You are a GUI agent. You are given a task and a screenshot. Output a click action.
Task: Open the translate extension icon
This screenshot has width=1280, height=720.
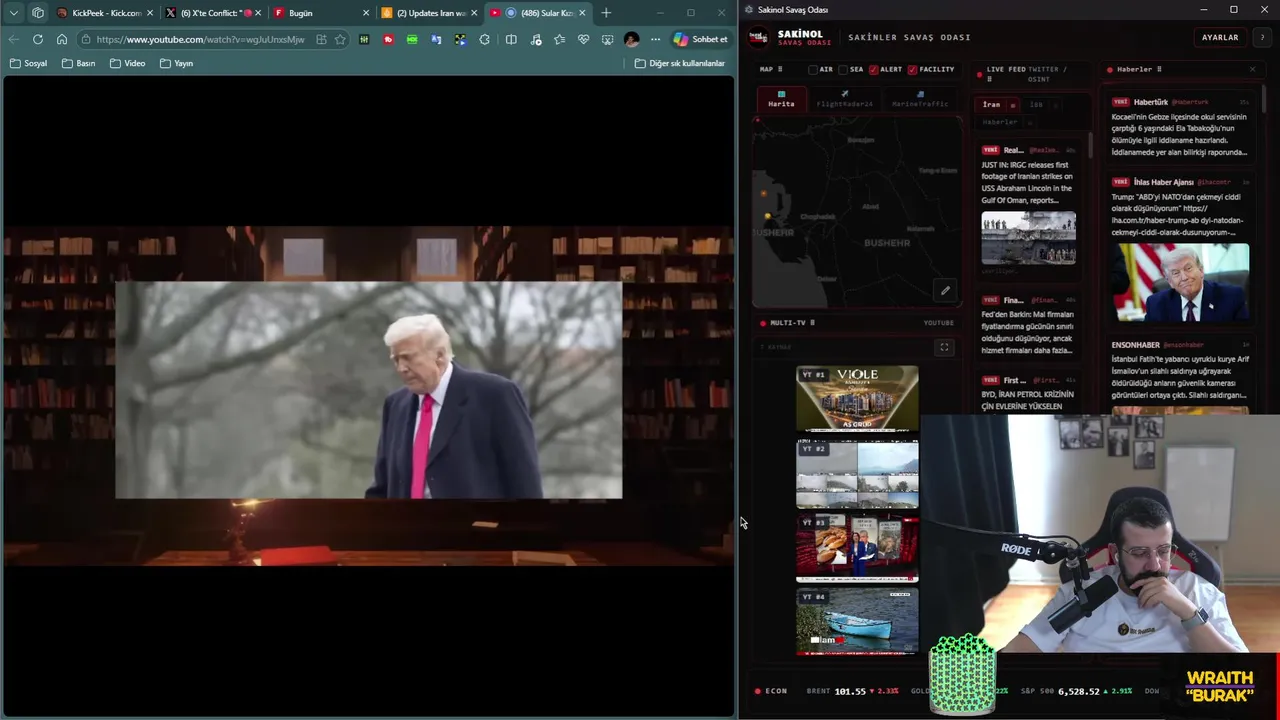(x=436, y=39)
